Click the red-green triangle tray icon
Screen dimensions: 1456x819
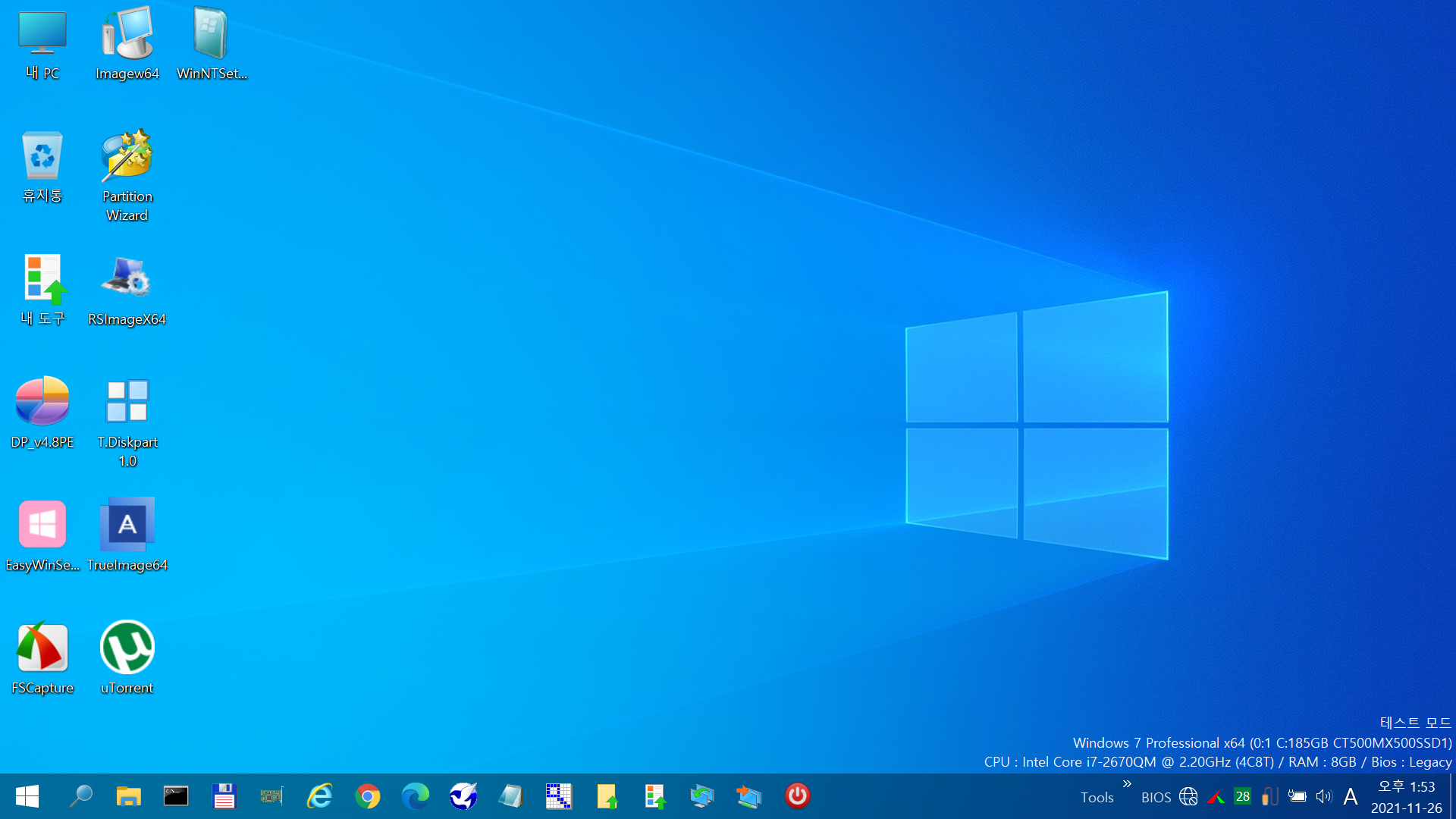pos(1216,796)
